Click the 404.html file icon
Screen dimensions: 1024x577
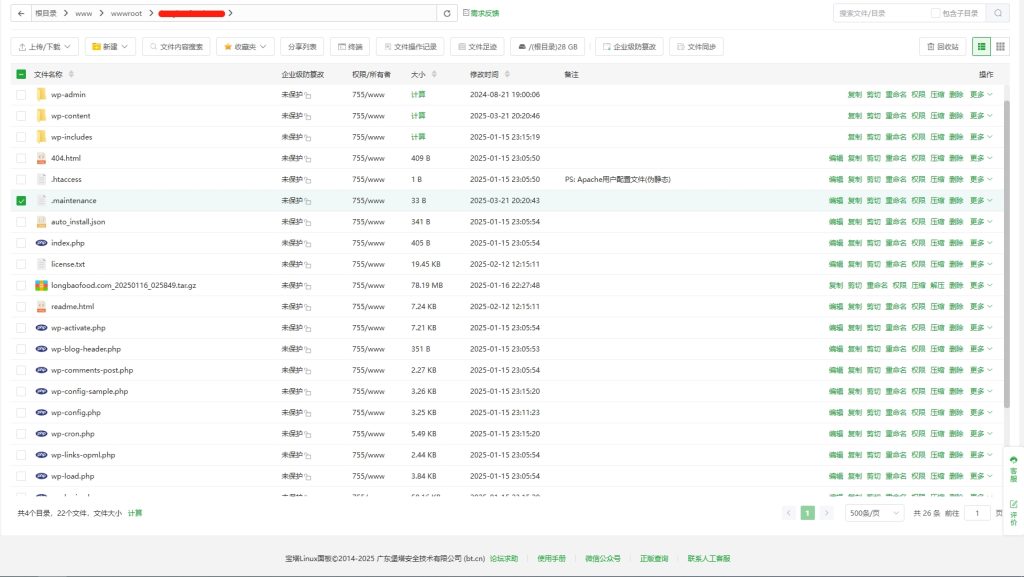click(41, 158)
